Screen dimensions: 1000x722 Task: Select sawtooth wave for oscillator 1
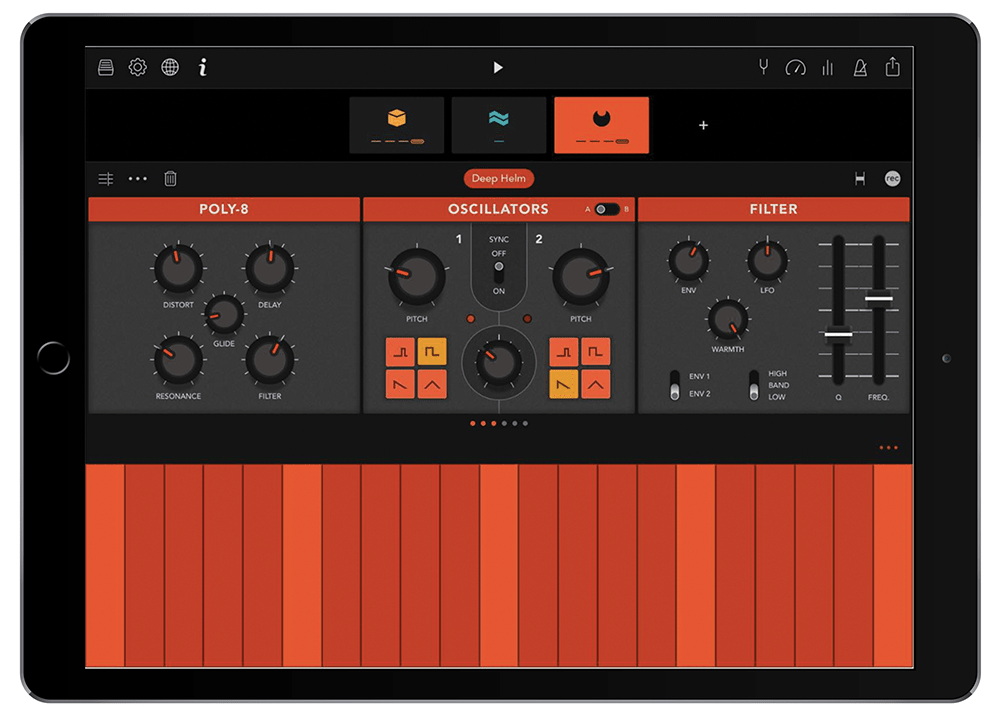pyautogui.click(x=401, y=385)
